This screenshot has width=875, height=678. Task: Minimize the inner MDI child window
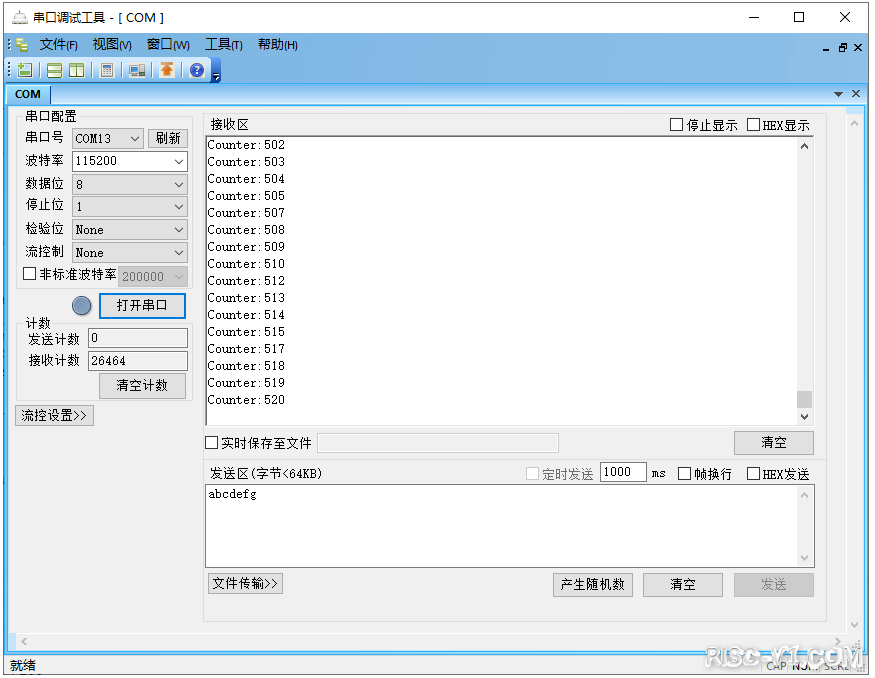tap(826, 49)
